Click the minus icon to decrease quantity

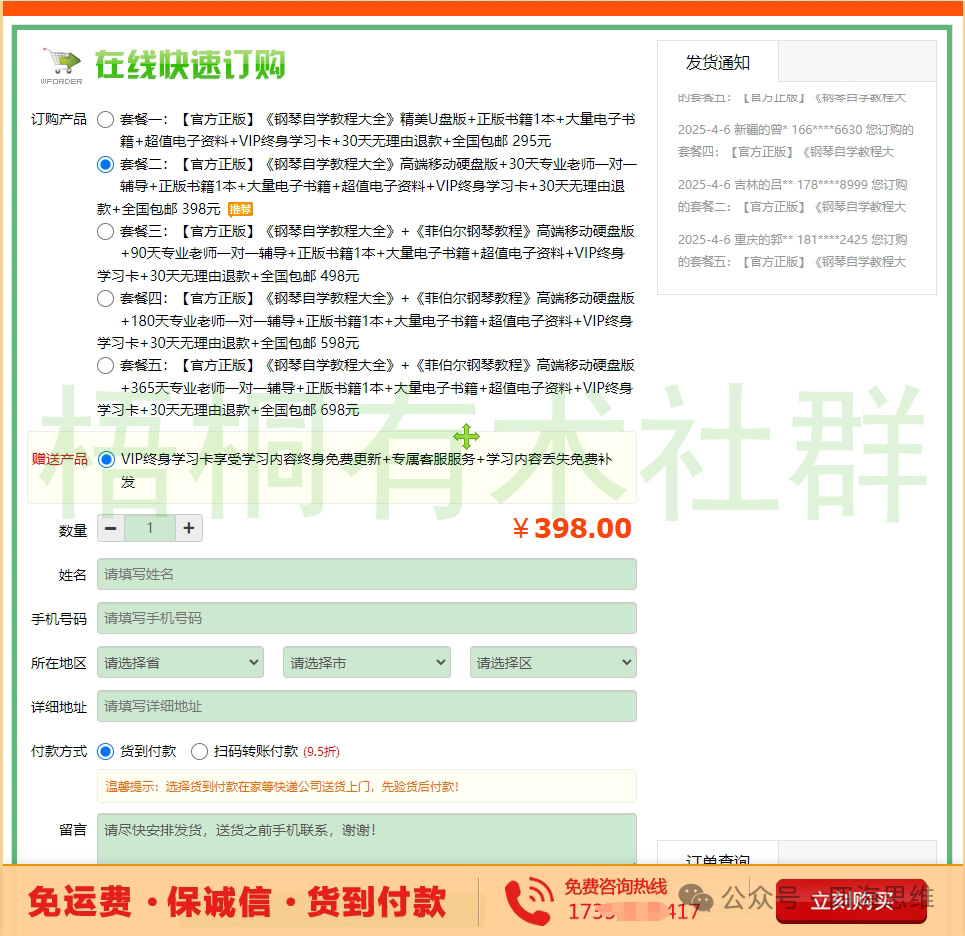coord(110,528)
